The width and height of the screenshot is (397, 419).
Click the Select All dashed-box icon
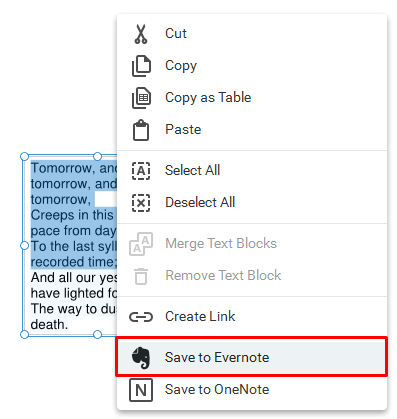(141, 171)
